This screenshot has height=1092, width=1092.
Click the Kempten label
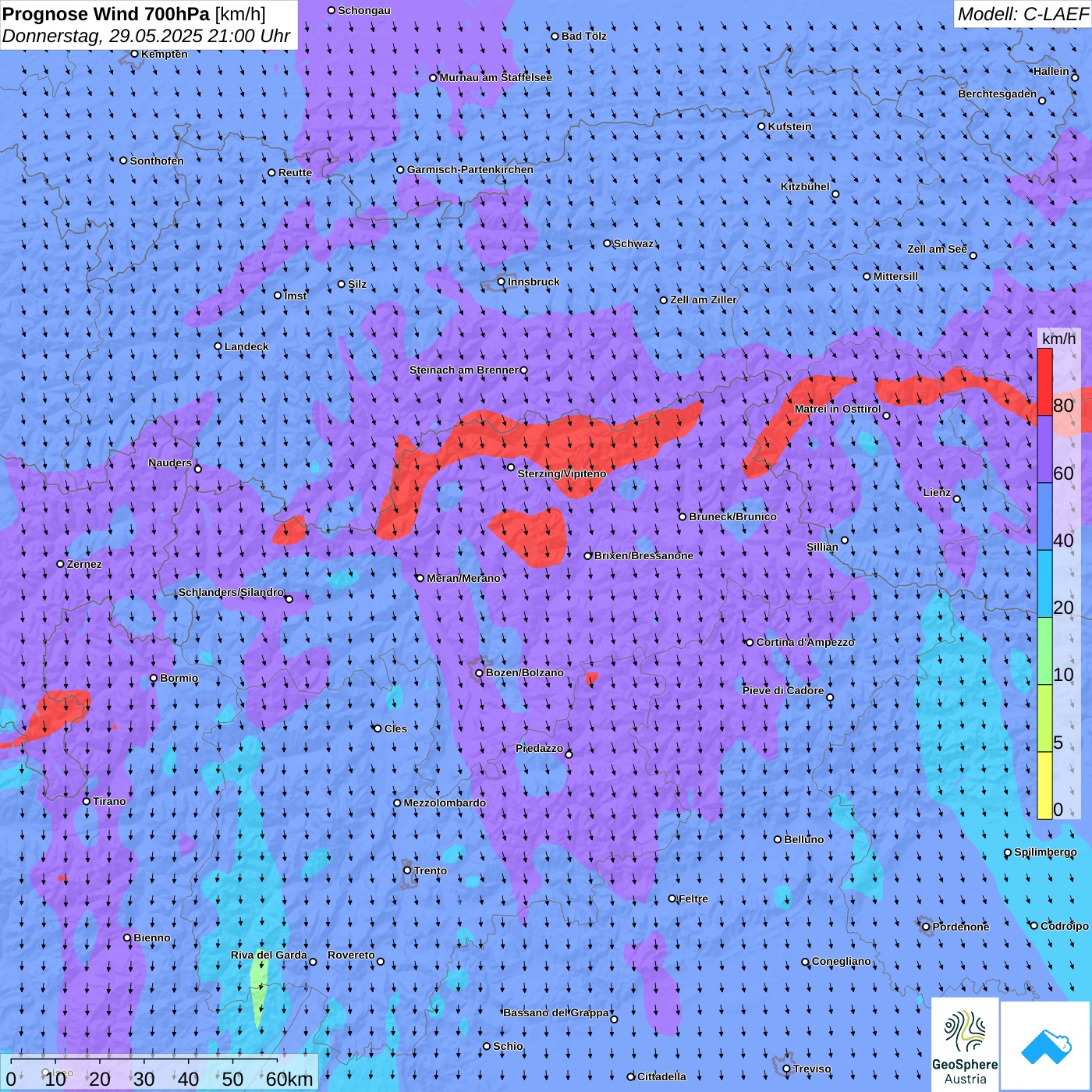click(x=165, y=54)
